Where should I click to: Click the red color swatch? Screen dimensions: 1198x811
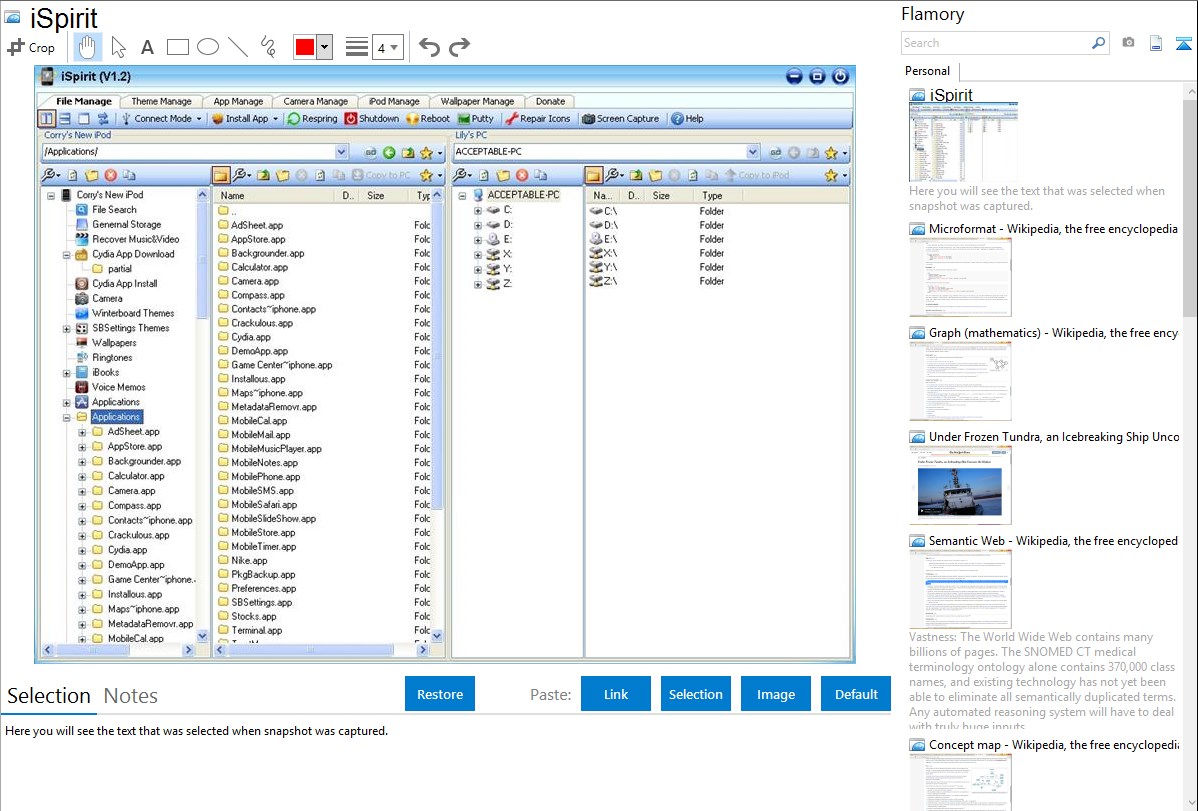click(x=305, y=47)
